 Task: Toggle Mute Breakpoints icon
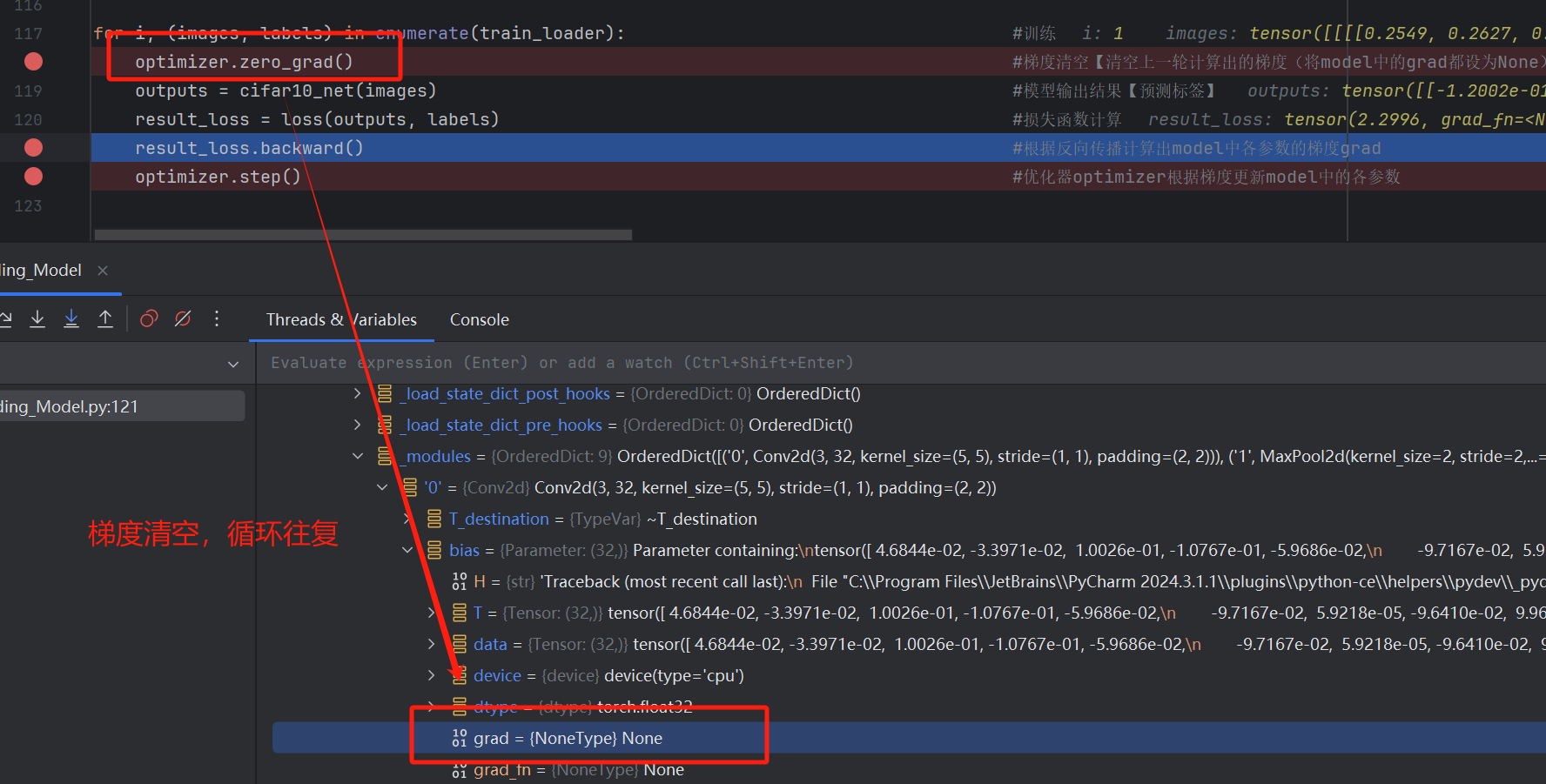point(183,319)
